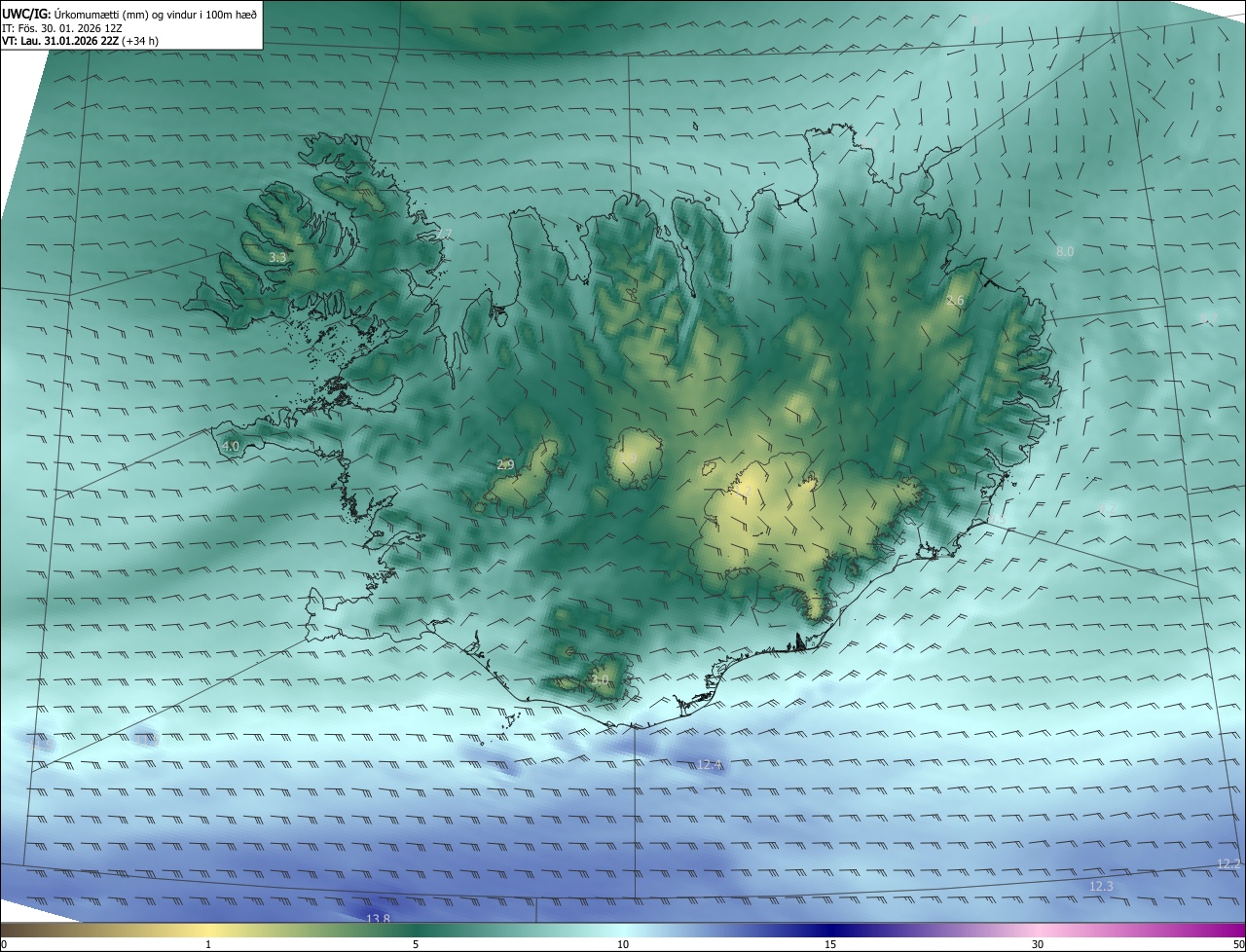The width and height of the screenshot is (1246, 952).
Task: Click the 4.0 value on the western peninsula
Action: [231, 446]
